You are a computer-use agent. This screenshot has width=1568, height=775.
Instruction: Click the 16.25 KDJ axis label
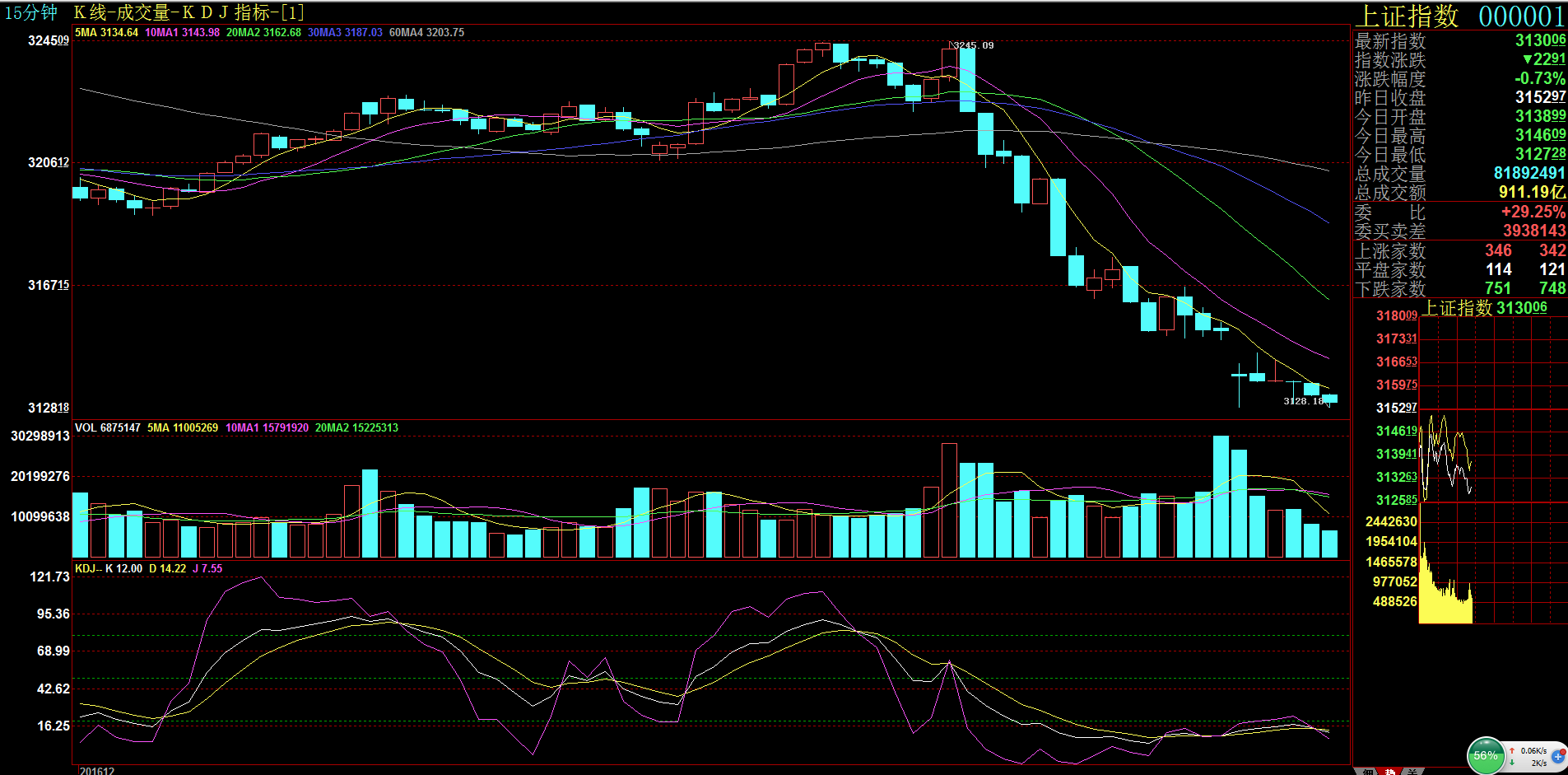point(54,726)
